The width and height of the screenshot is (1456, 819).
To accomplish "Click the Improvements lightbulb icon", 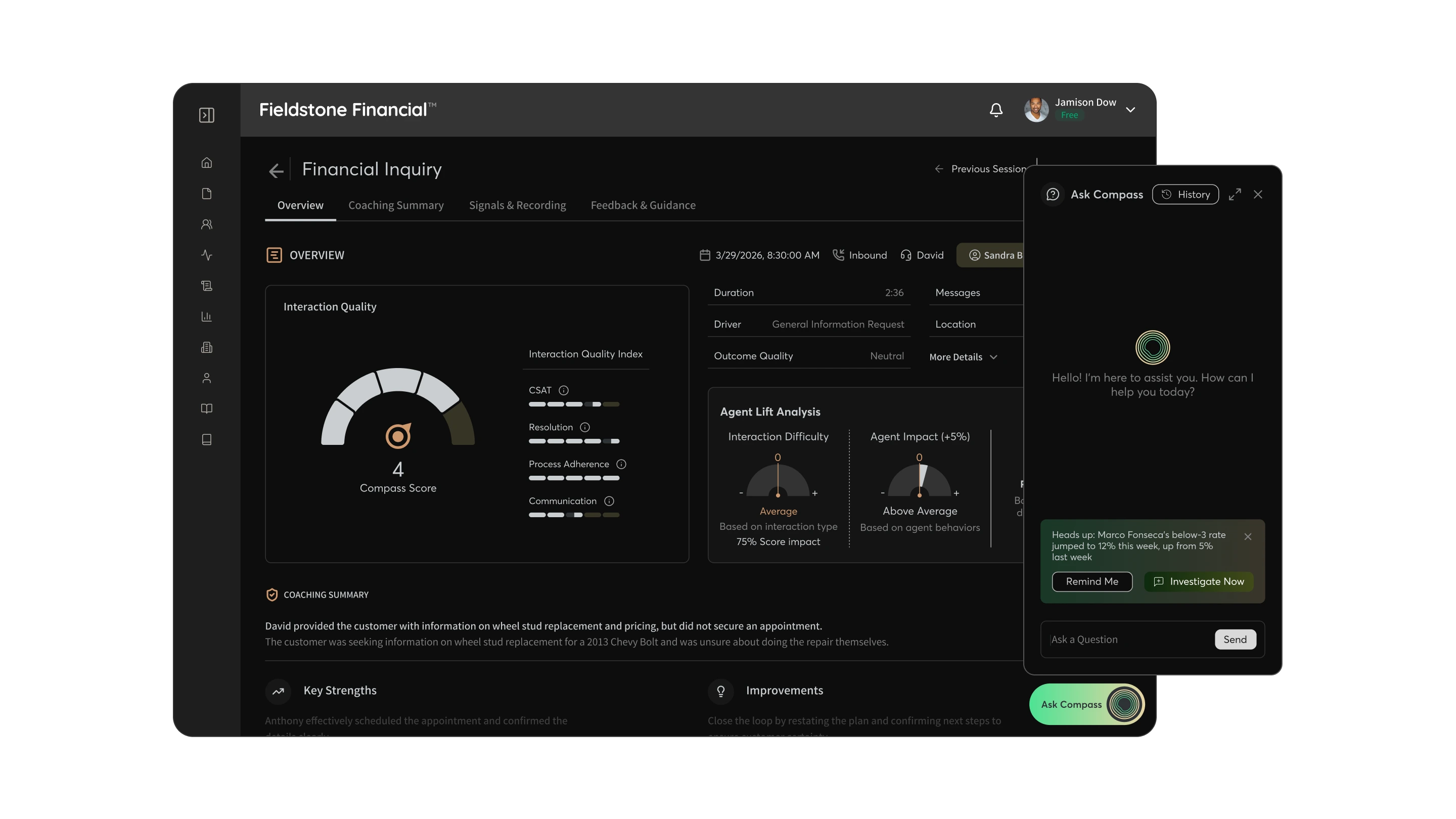I will (x=720, y=691).
